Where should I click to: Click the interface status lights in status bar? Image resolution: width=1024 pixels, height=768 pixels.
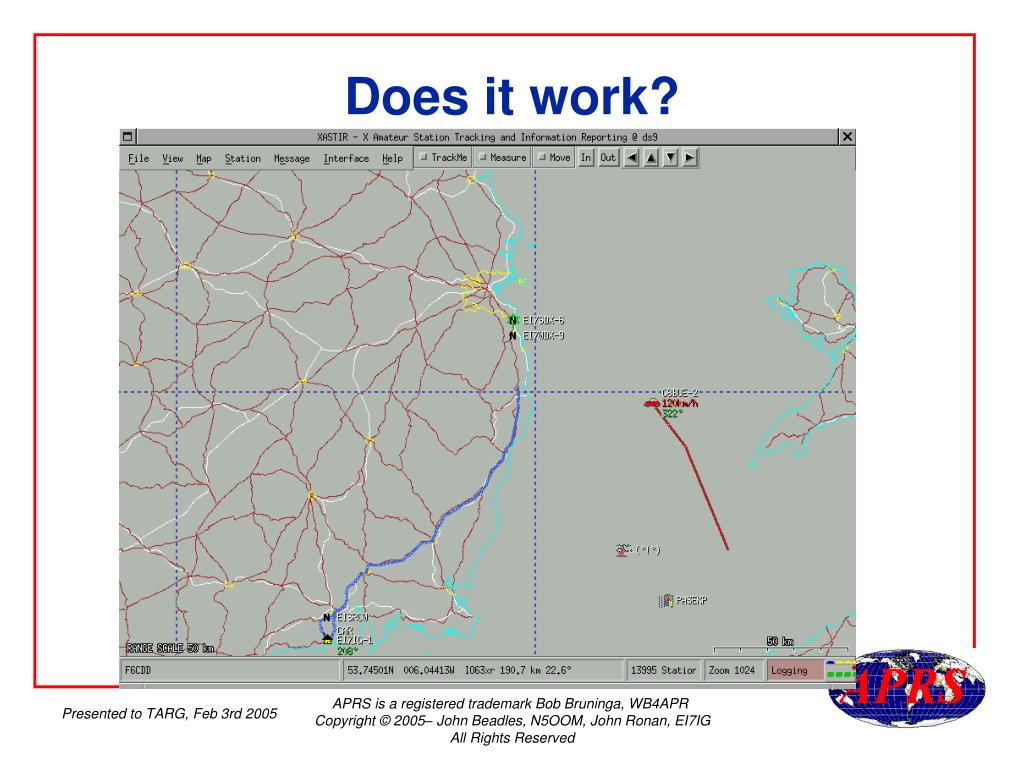click(840, 670)
